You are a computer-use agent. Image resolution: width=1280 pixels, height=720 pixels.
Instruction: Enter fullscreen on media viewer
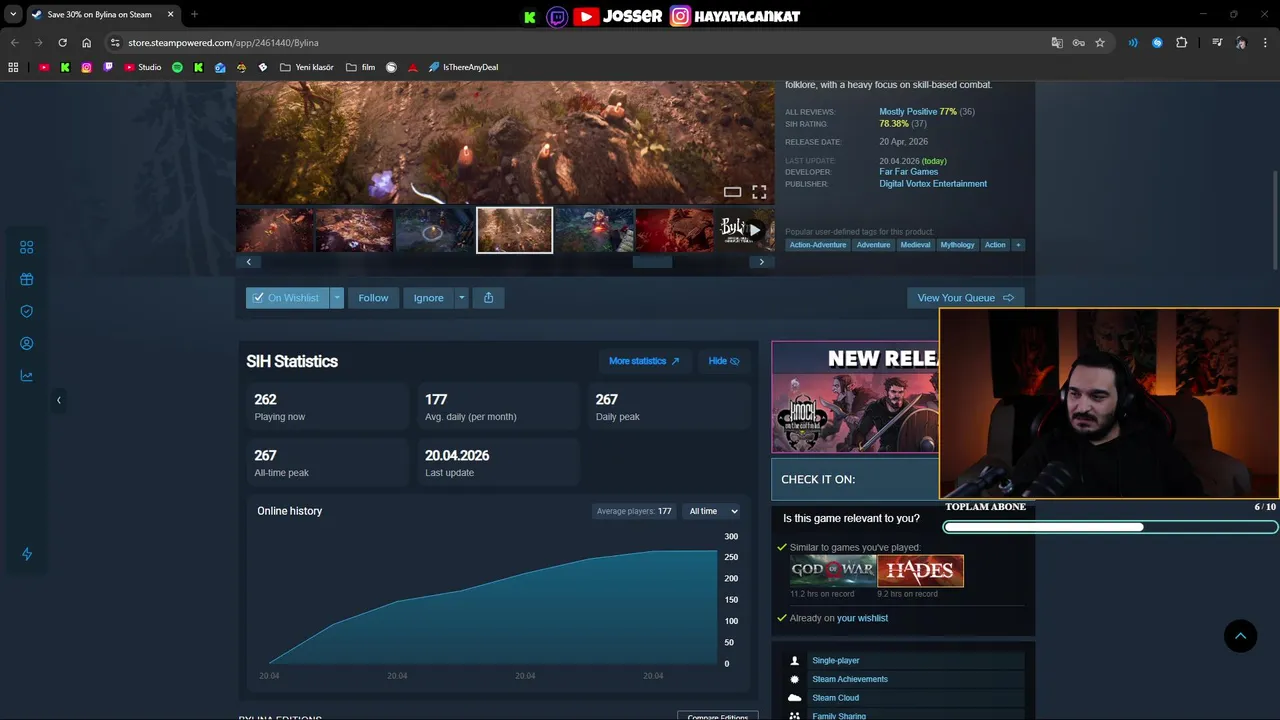(x=759, y=192)
